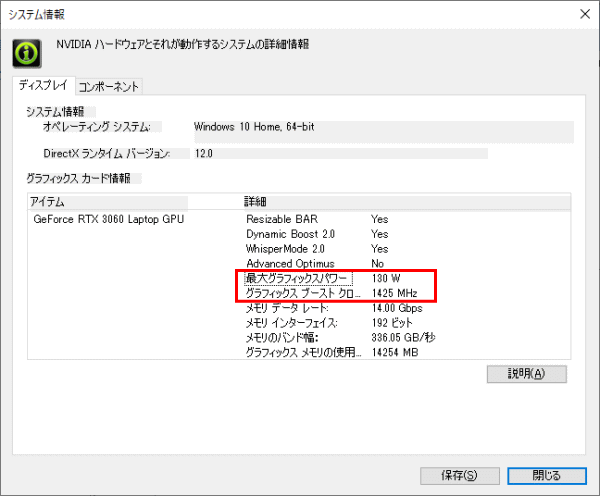Close the システム情報 dialog with X
The image size is (600, 496).
585,14
